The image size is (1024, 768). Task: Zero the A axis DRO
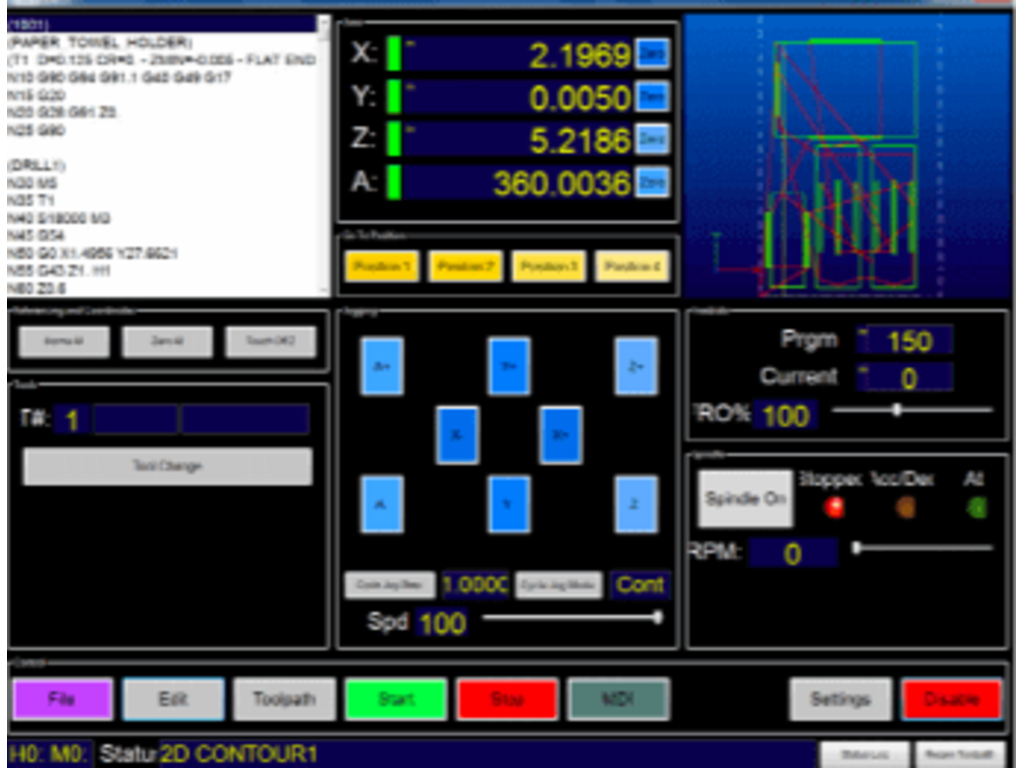point(652,182)
